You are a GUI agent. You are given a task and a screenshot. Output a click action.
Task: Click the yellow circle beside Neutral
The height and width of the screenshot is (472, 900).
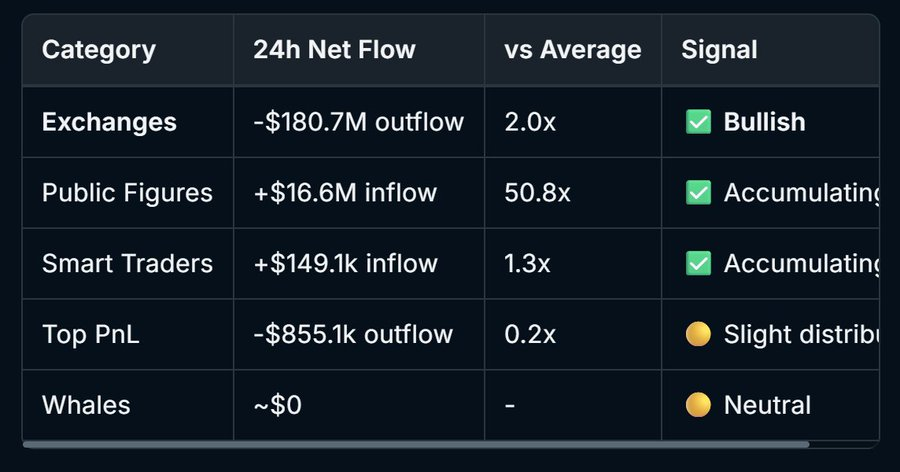click(x=698, y=405)
